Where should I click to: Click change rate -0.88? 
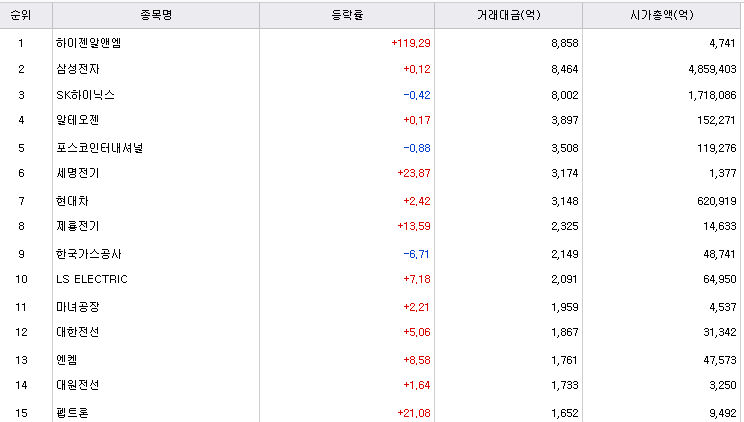(417, 148)
